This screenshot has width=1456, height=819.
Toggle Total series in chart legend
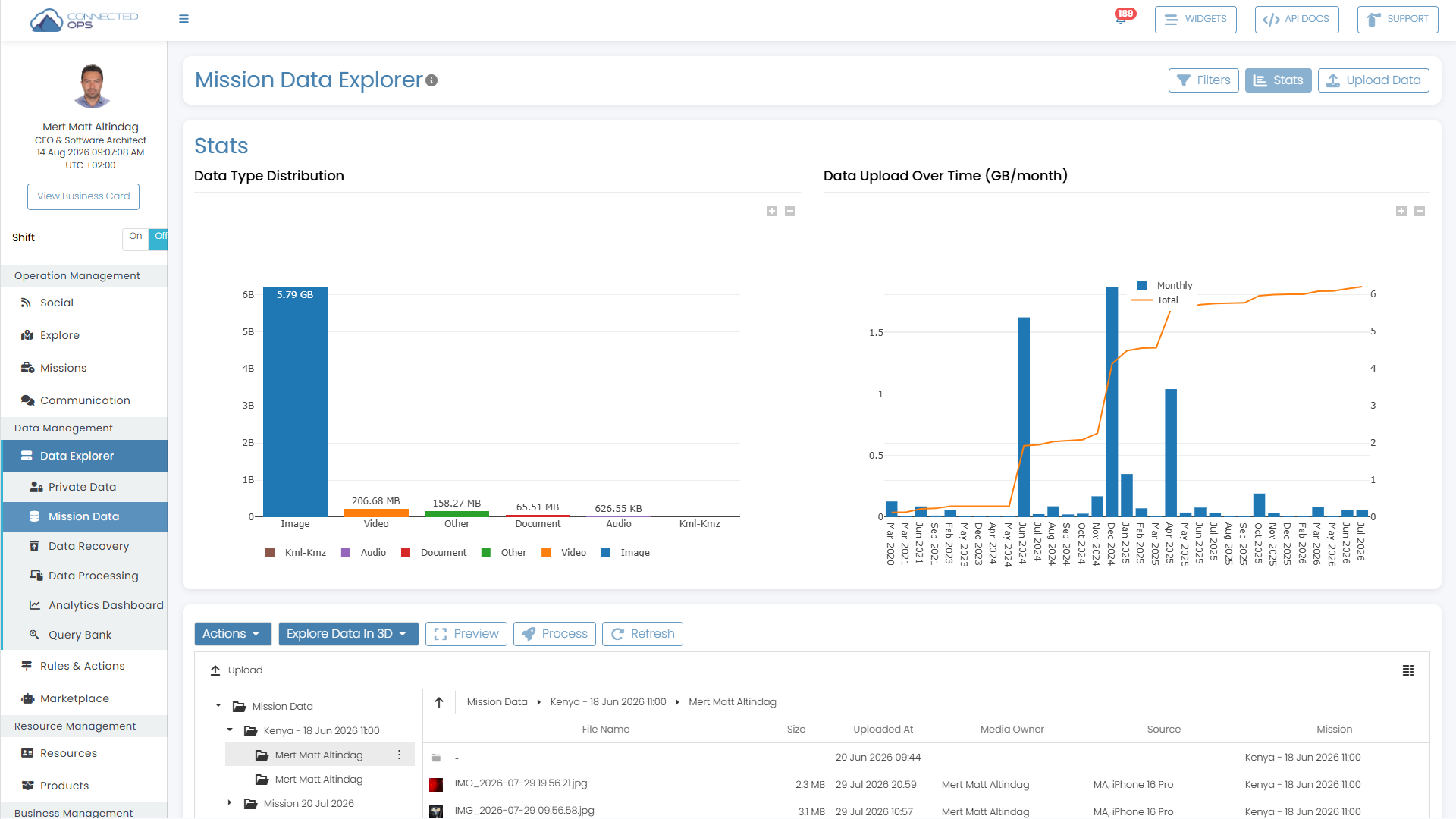(x=1154, y=300)
